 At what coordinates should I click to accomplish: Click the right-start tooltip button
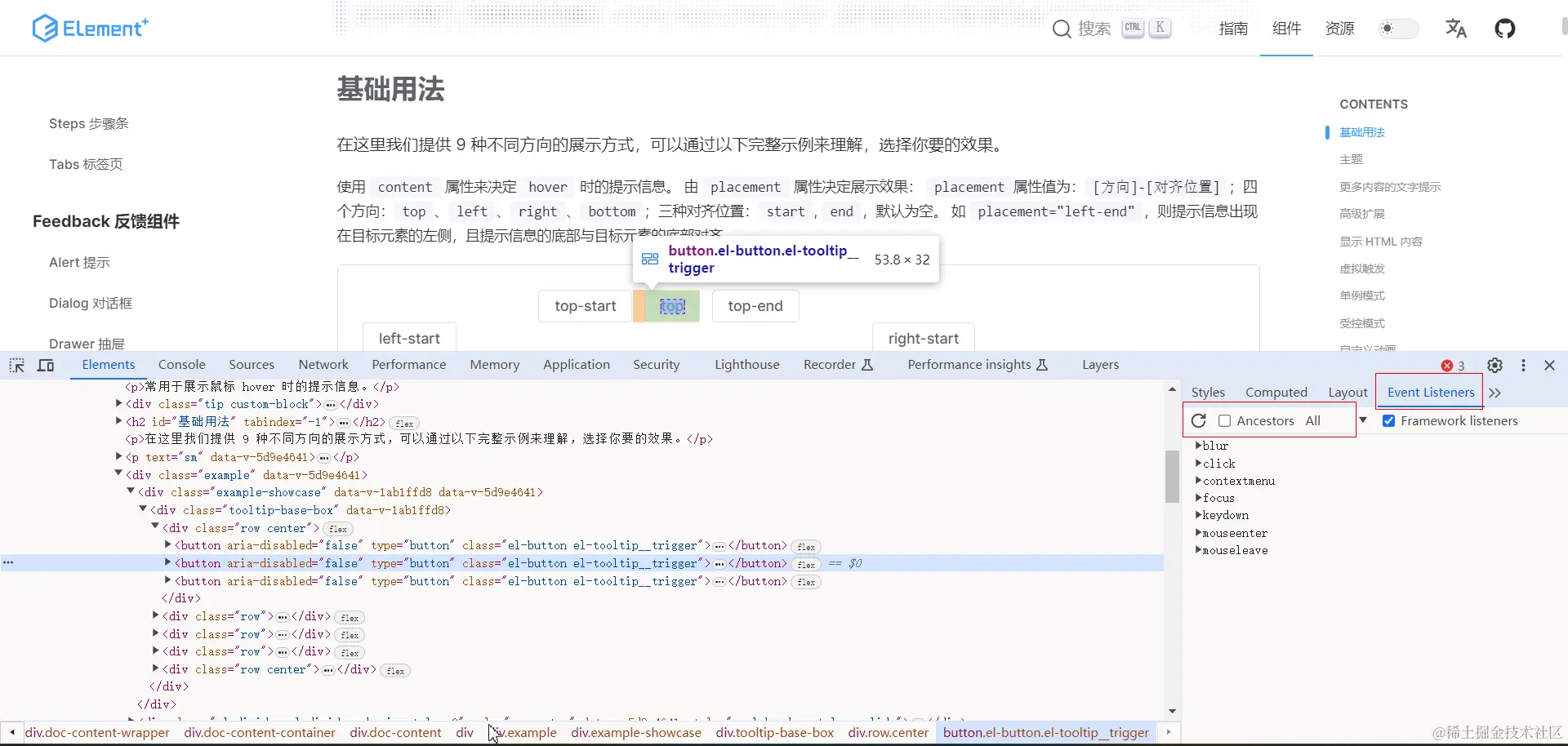[924, 337]
